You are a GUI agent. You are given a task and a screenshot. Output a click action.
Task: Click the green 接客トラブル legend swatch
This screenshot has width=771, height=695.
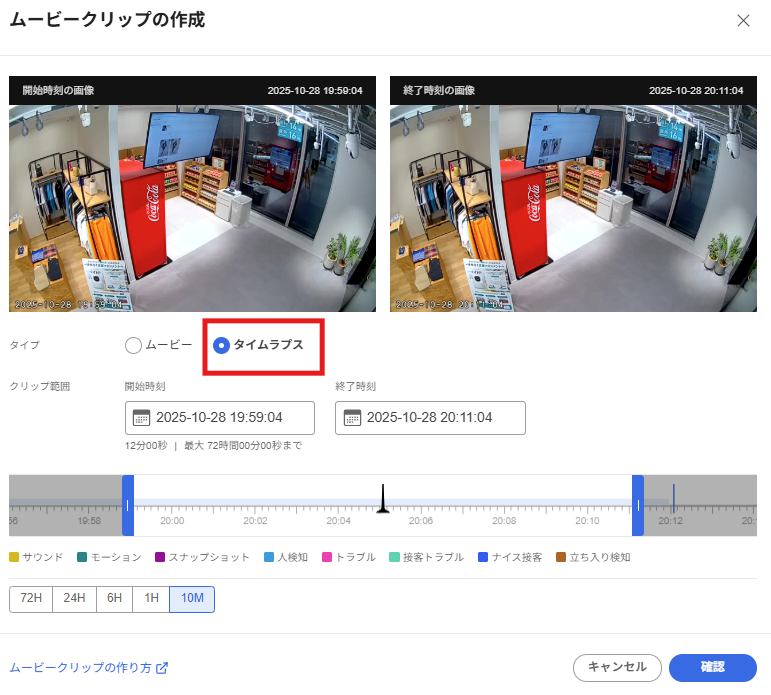394,557
